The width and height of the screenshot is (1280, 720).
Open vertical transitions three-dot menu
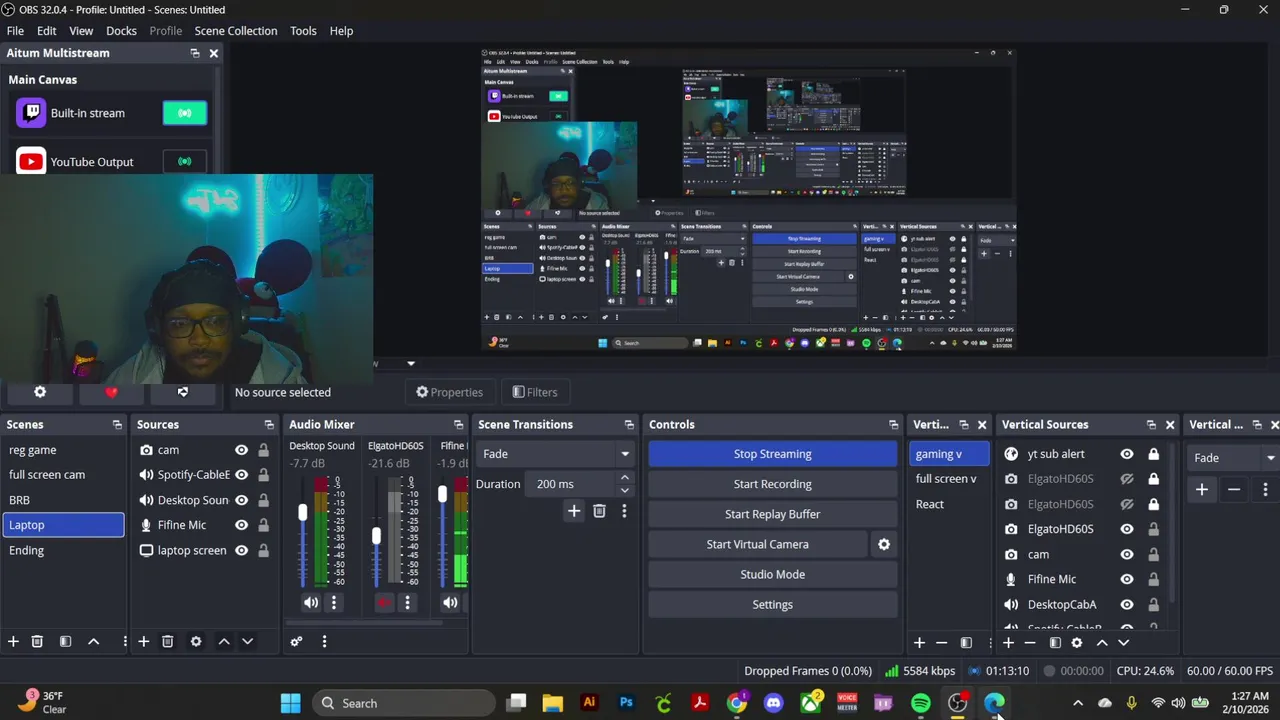[x=1265, y=489]
